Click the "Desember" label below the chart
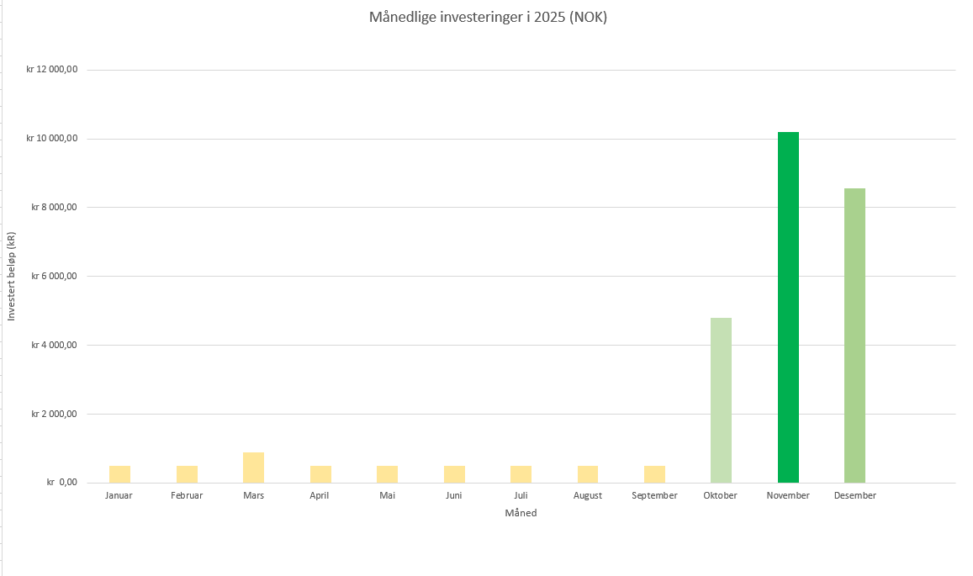The width and height of the screenshot is (973, 576). tap(854, 496)
